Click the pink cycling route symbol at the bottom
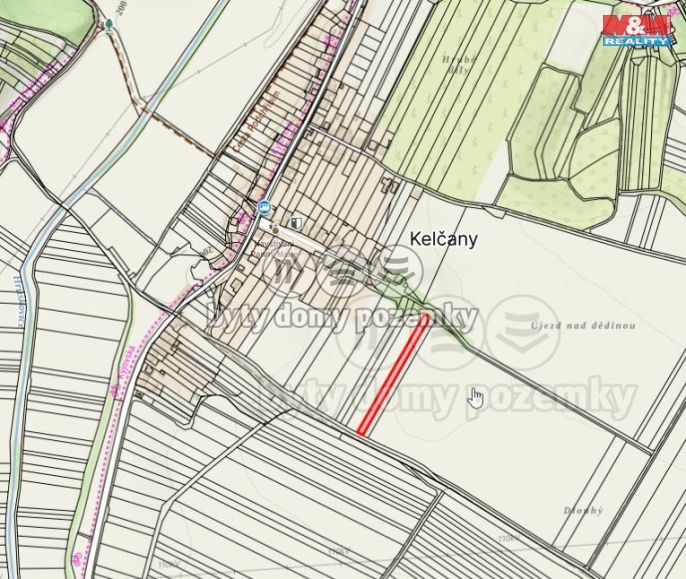 (78, 558)
